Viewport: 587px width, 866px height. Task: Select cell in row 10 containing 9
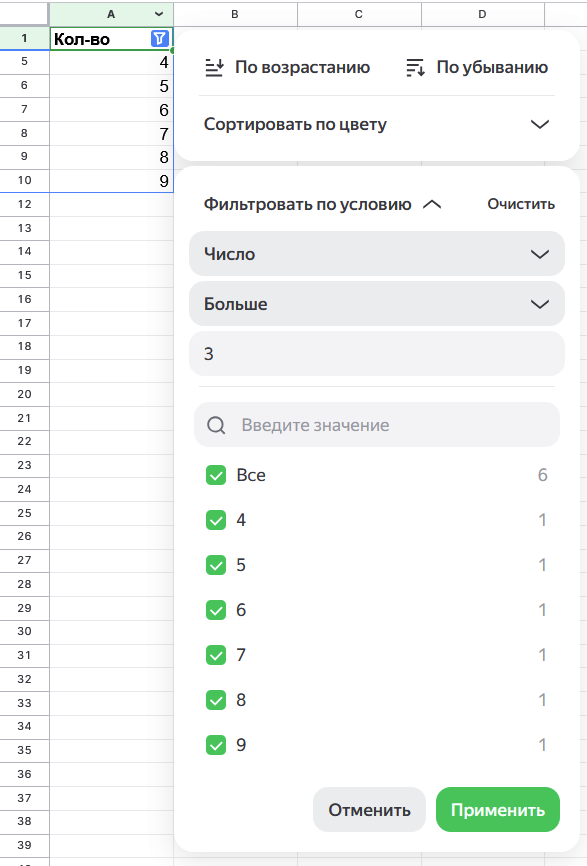click(x=112, y=181)
